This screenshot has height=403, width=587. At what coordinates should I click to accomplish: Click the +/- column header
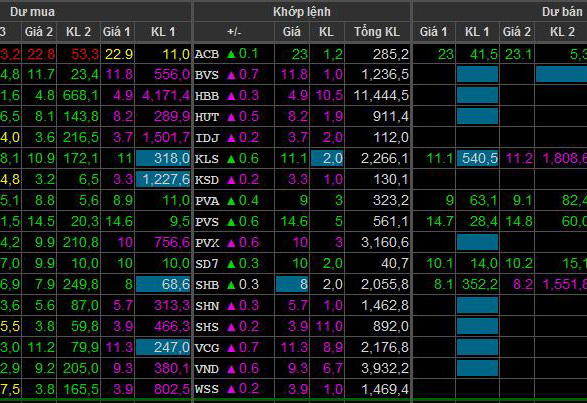pyautogui.click(x=234, y=32)
